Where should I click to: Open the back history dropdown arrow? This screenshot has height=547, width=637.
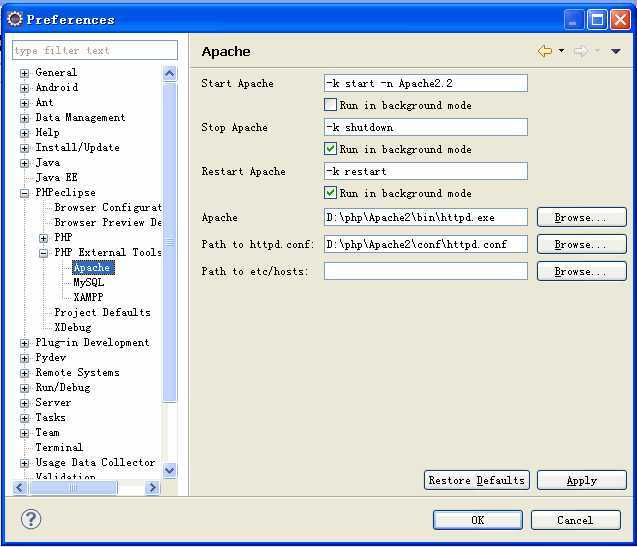(x=561, y=51)
